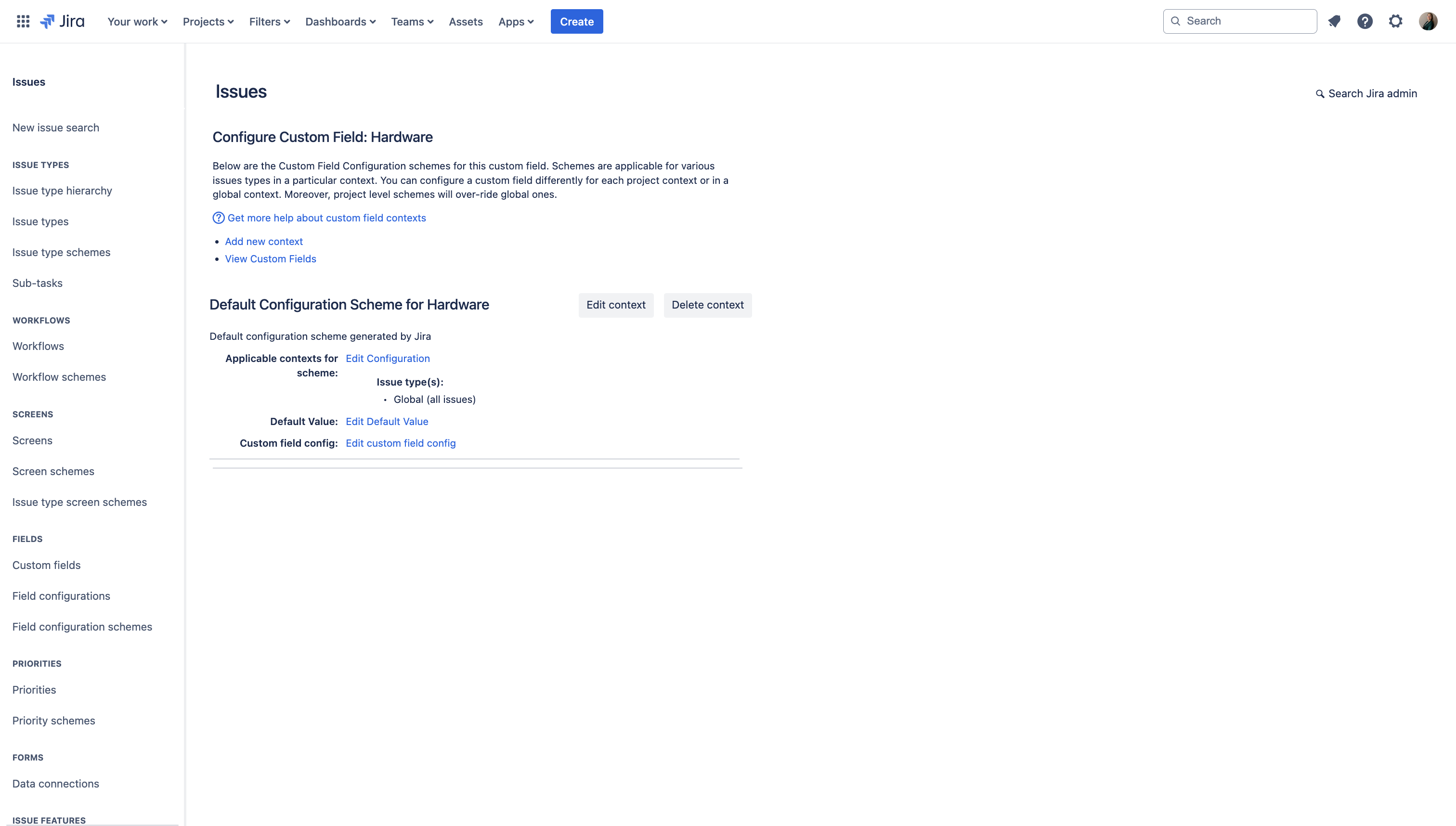Click the Your work dropdown menu
This screenshot has width=1456, height=826.
click(137, 21)
